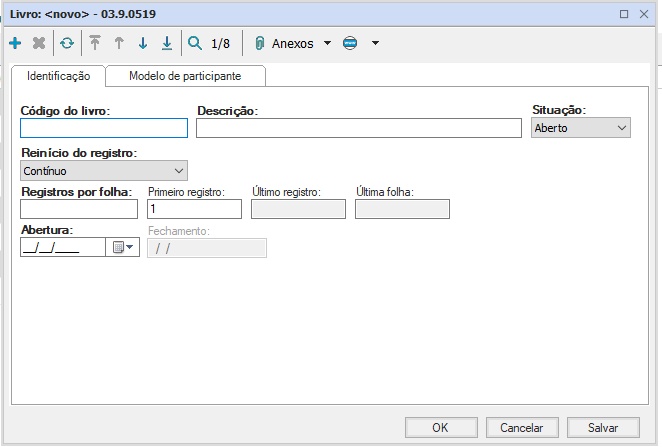Image resolution: width=662 pixels, height=447 pixels.
Task: Click the magnifier search icon
Action: [195, 44]
